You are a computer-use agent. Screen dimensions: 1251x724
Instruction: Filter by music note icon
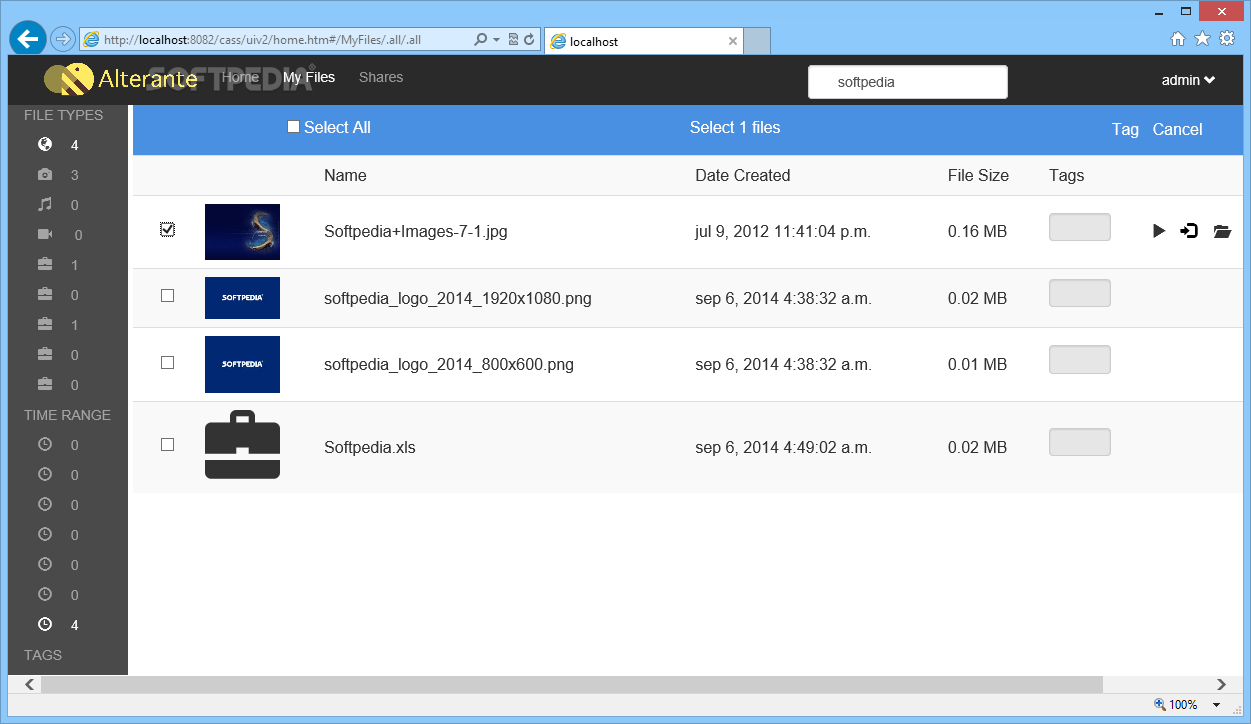(44, 205)
